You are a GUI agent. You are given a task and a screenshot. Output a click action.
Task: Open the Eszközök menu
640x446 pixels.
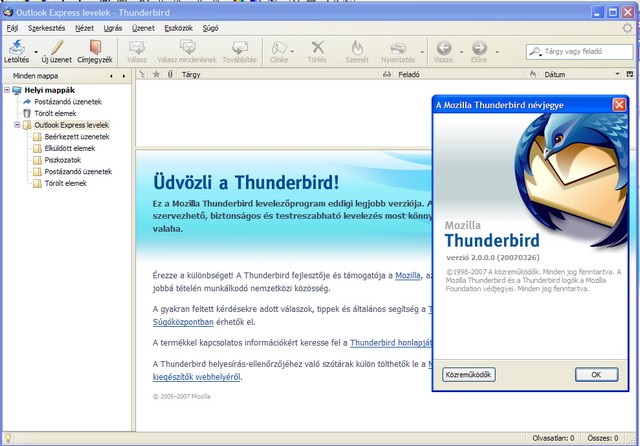tap(178, 28)
